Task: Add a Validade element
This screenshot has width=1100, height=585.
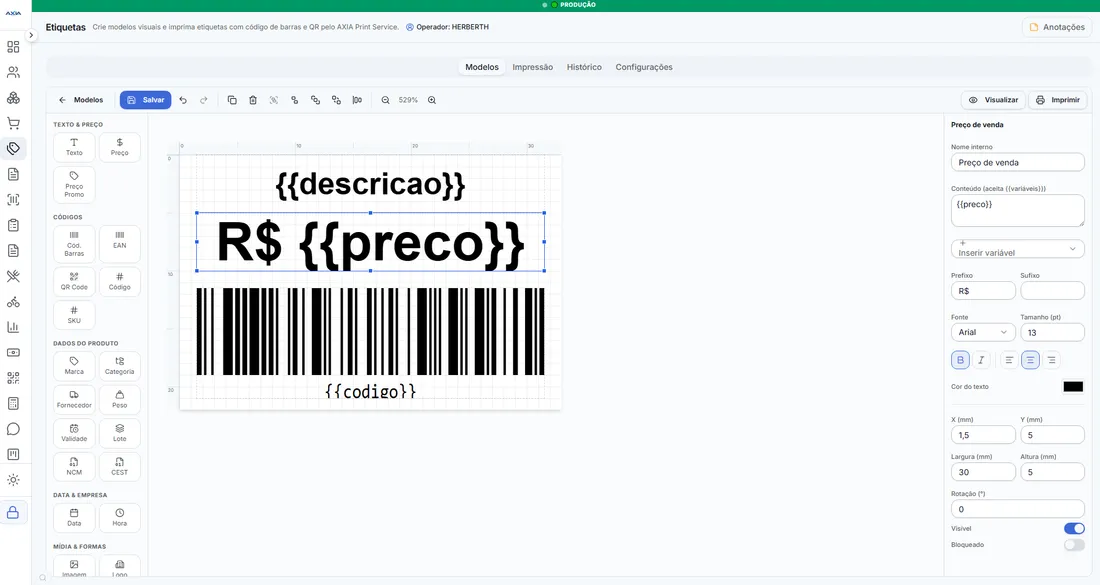Action: [74, 433]
